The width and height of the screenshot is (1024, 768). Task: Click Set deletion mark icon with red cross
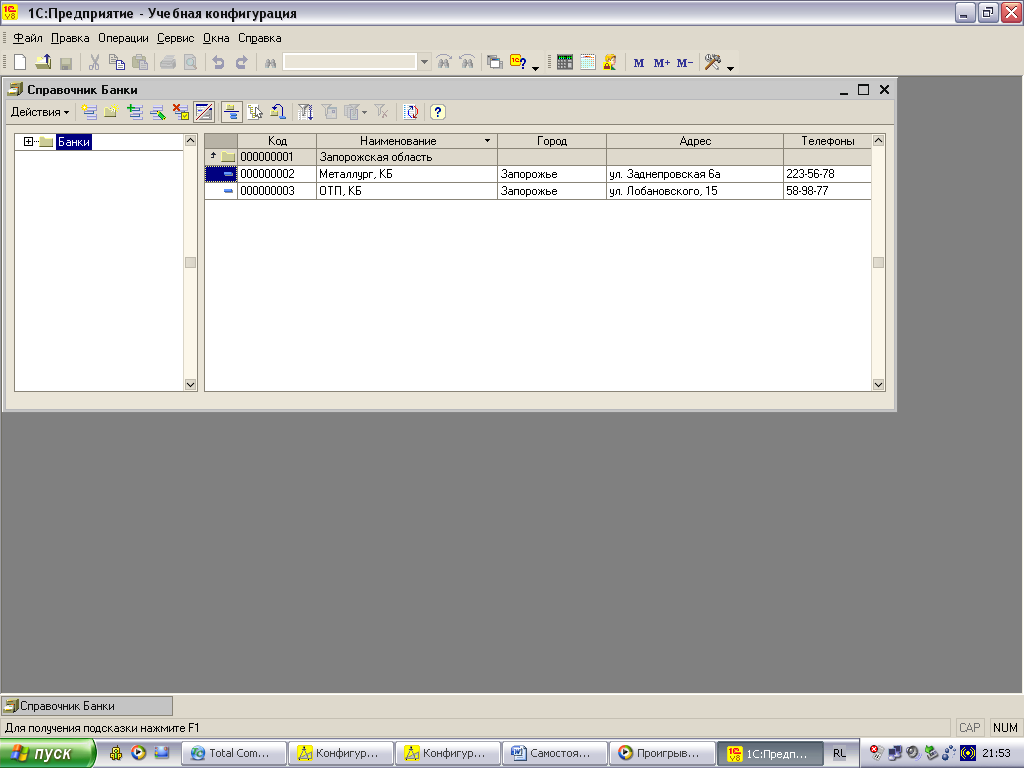click(x=180, y=112)
